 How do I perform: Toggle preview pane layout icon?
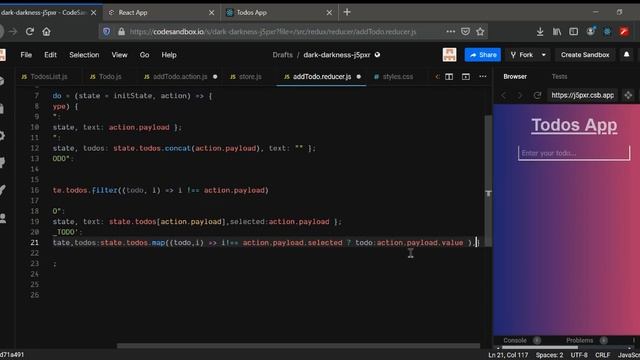click(466, 77)
